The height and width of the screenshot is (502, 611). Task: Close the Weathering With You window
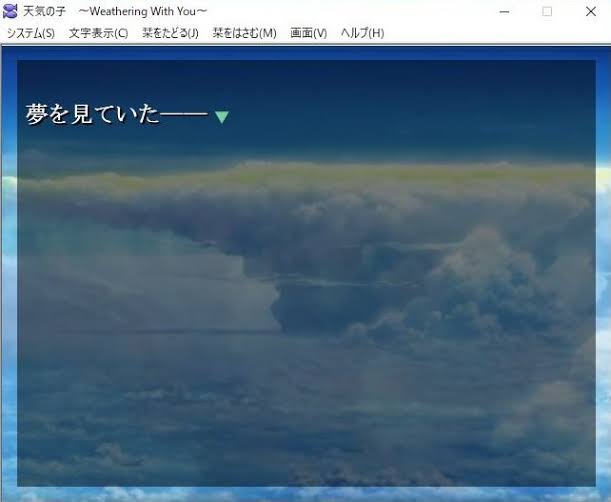[591, 11]
